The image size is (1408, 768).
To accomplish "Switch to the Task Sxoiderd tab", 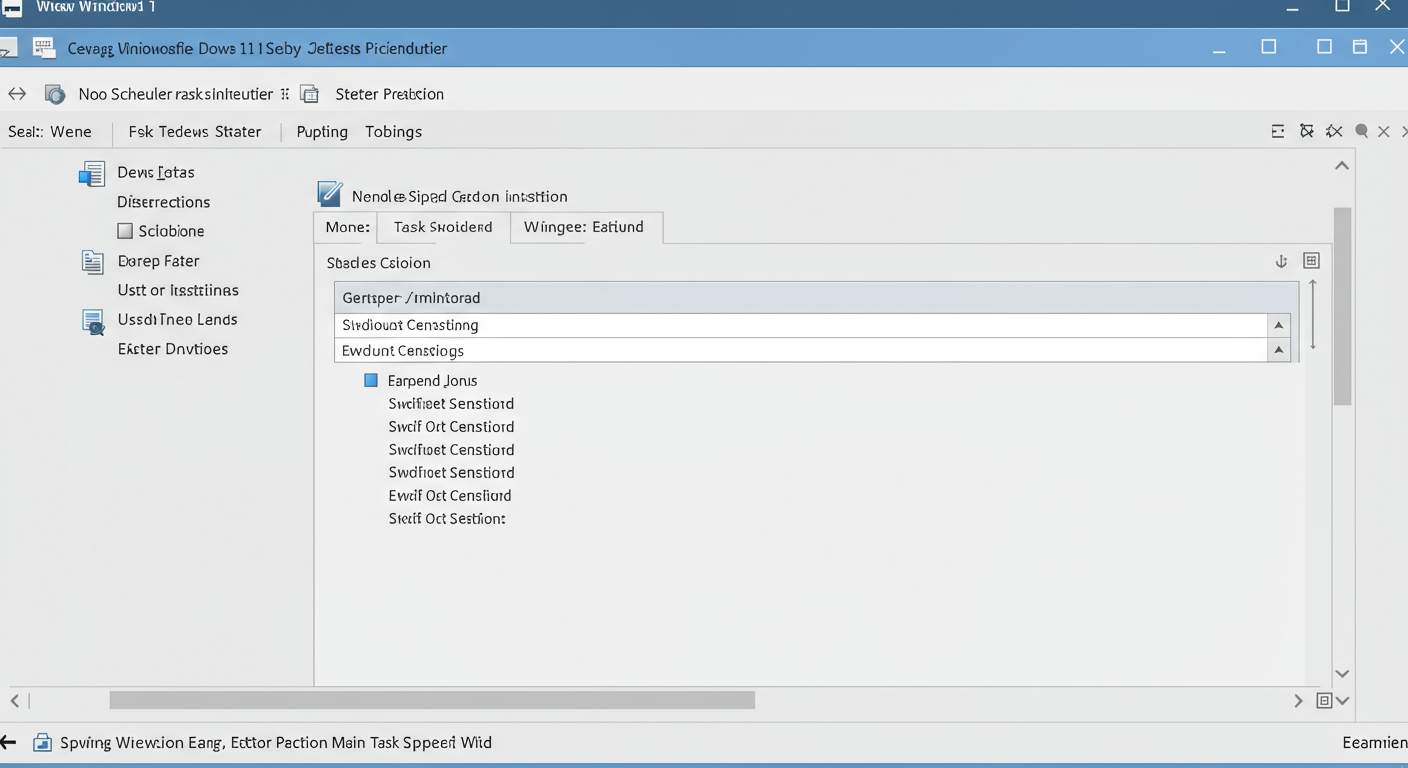I will pos(442,227).
